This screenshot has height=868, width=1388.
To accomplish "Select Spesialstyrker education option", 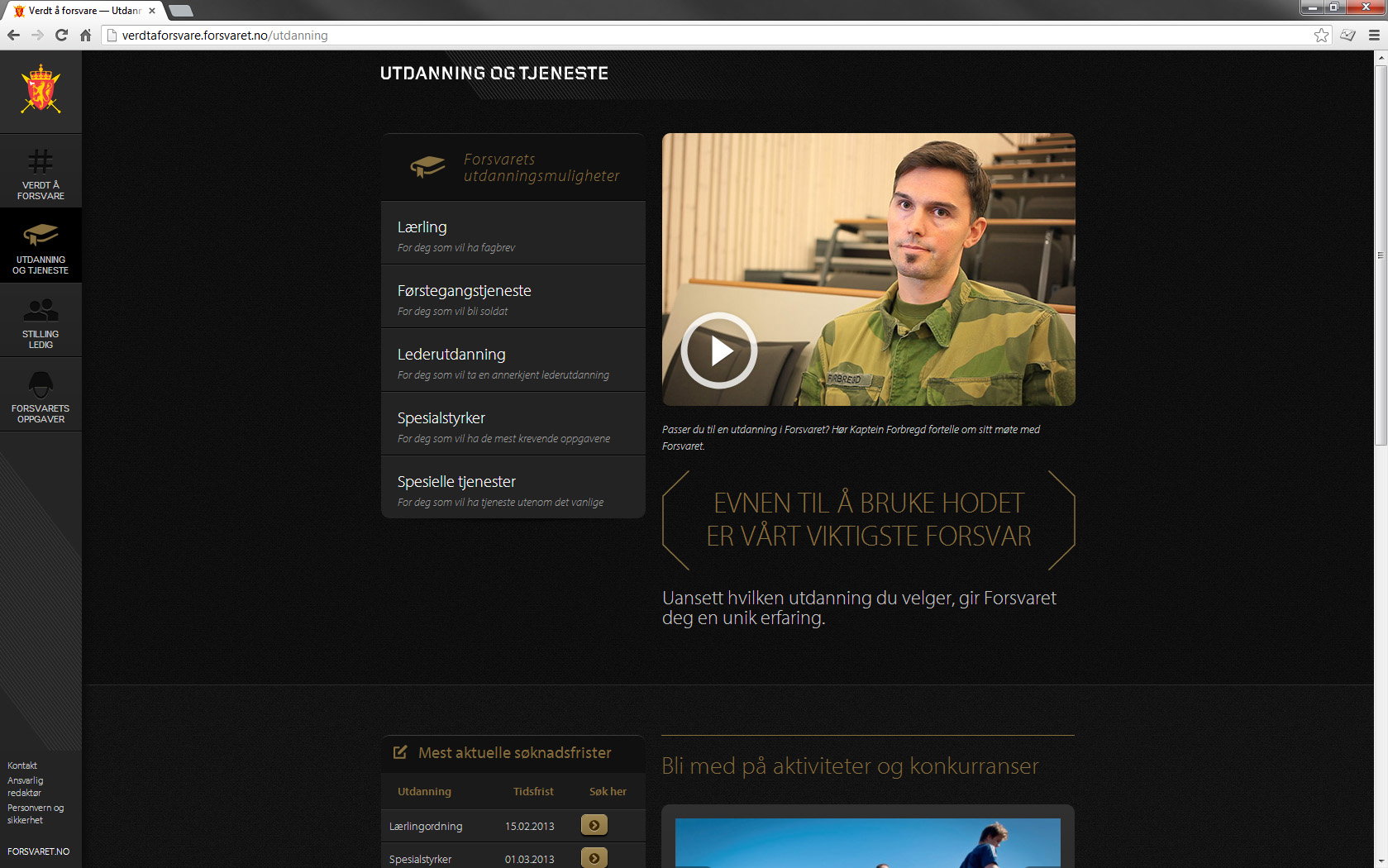I will [513, 424].
